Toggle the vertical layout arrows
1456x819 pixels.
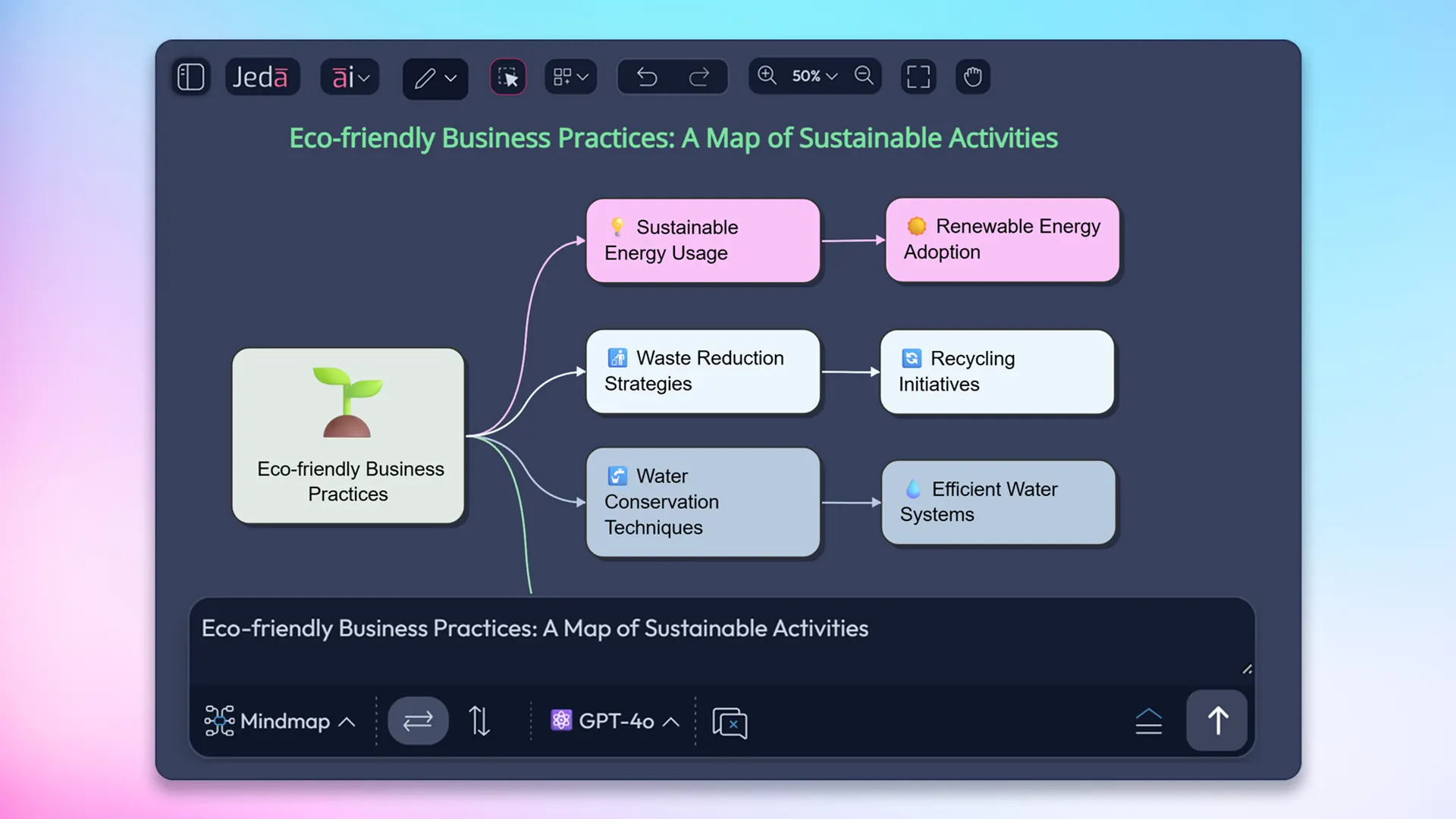pyautogui.click(x=480, y=720)
